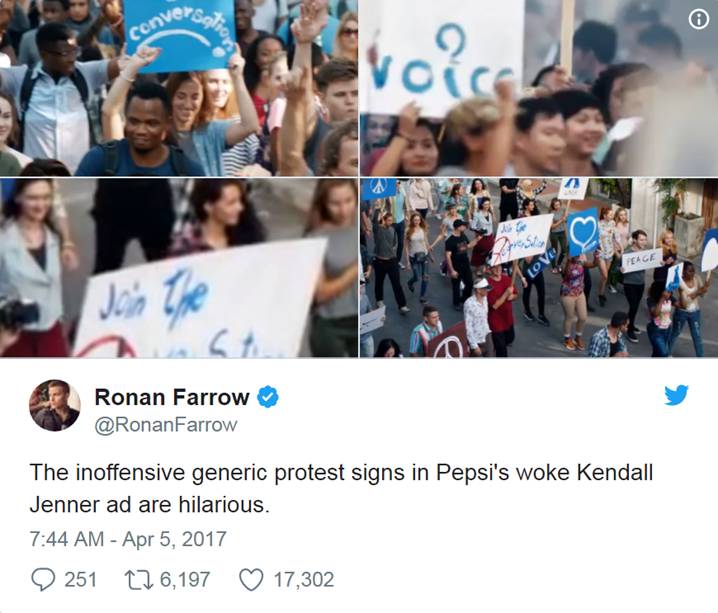Click the info icon on the image
The width and height of the screenshot is (718, 613).
(698, 19)
